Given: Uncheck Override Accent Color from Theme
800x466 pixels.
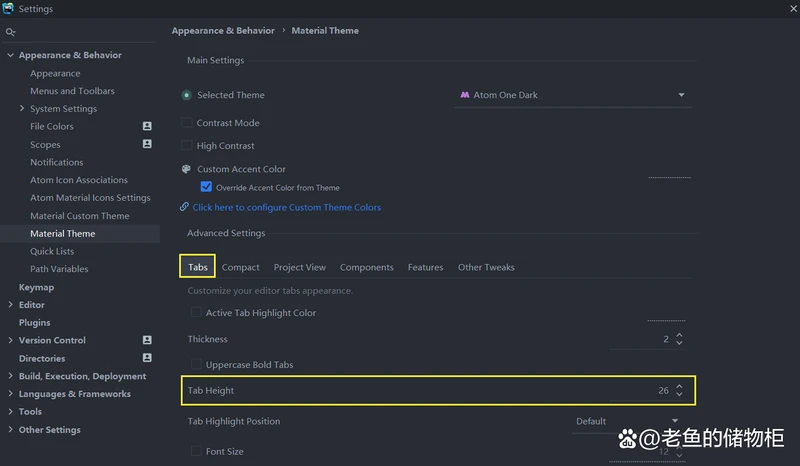Looking at the screenshot, I should tap(206, 187).
